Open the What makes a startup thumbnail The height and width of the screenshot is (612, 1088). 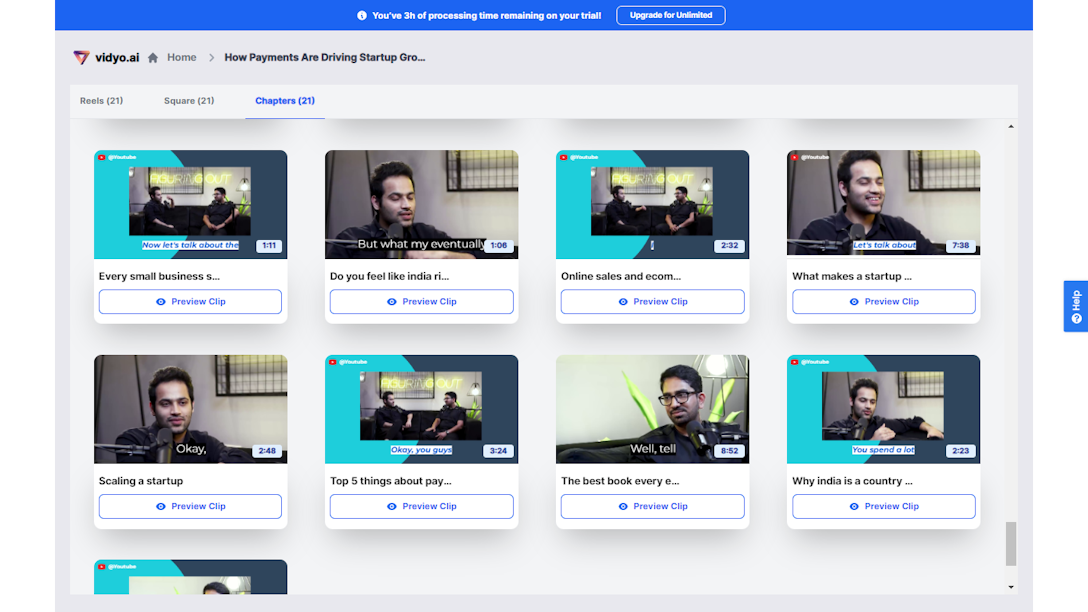(883, 203)
